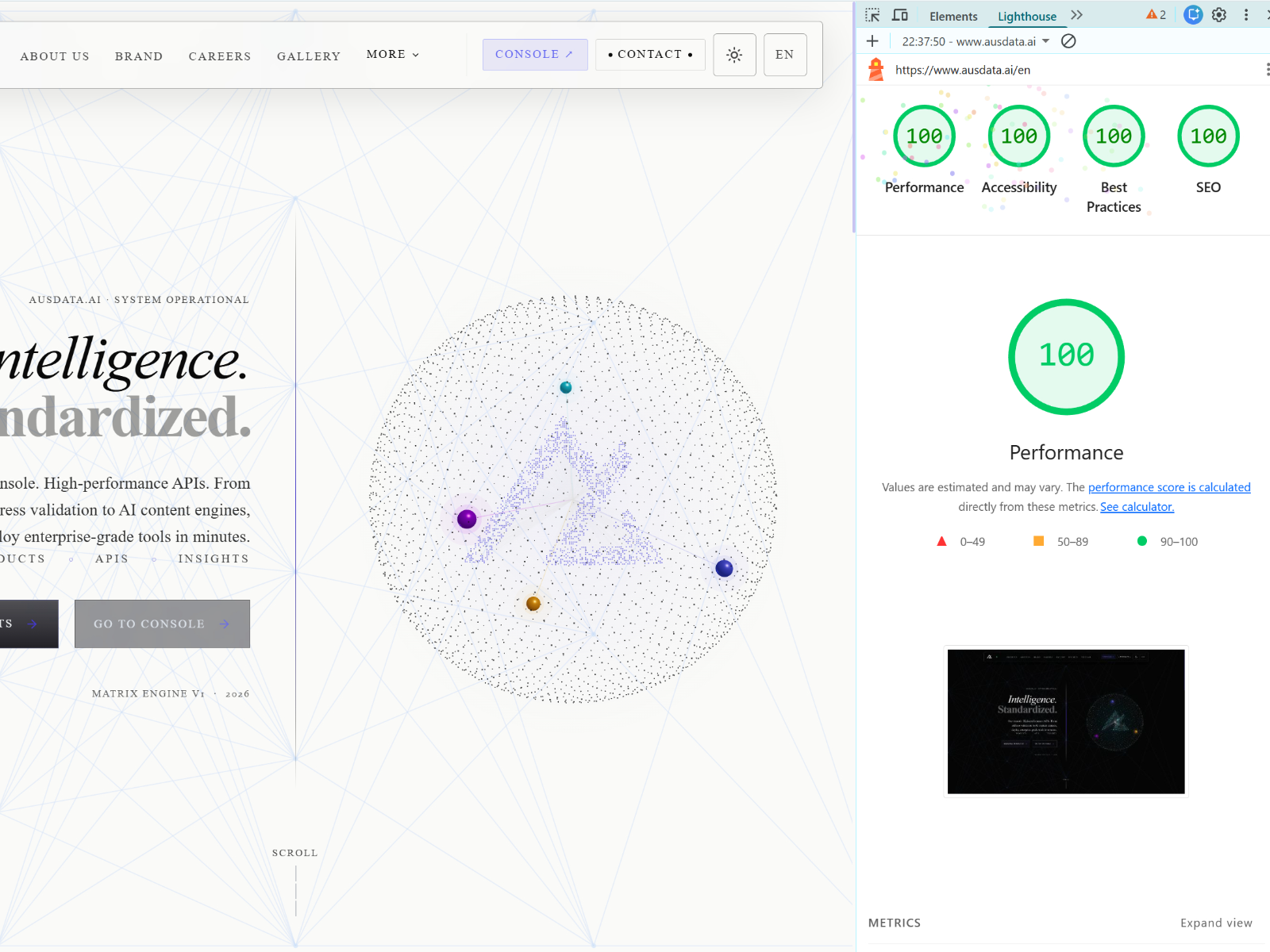The image size is (1270, 952).
Task: Open the See calculator link
Action: (1137, 507)
